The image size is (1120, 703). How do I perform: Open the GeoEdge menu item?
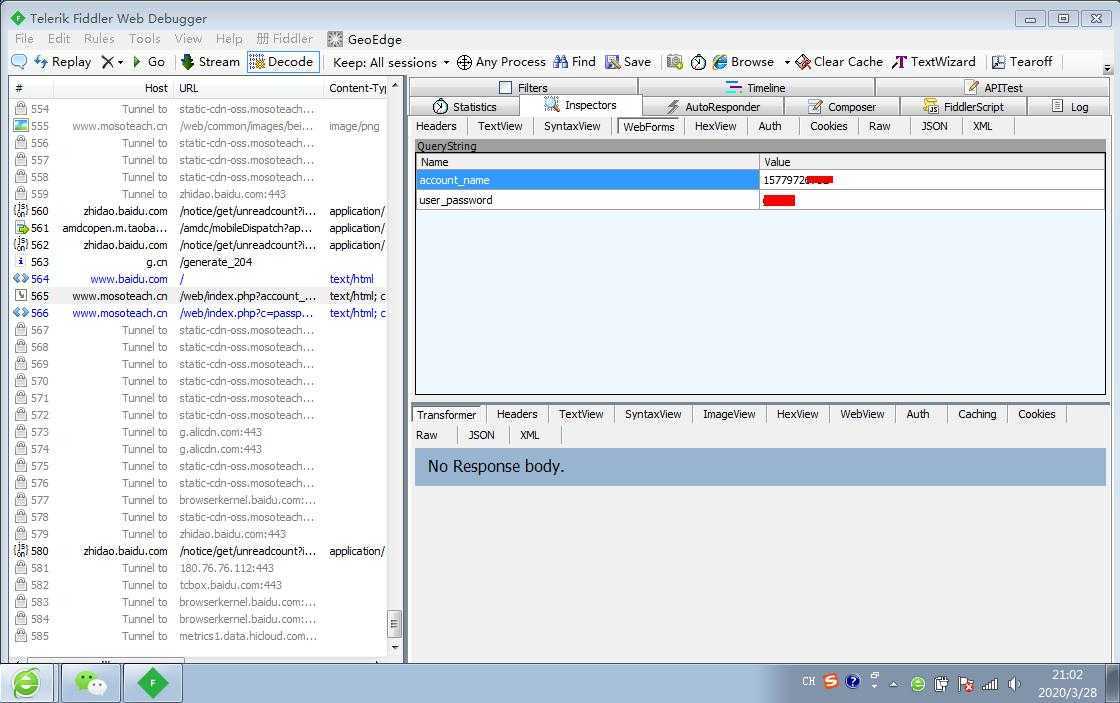(x=364, y=39)
